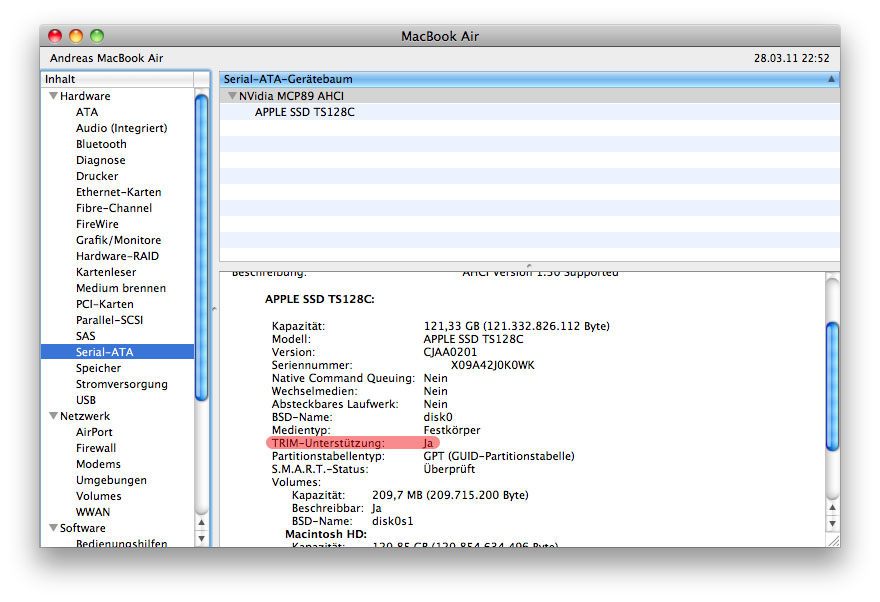
Task: Click details pane scroll down arrow
Action: [832, 523]
